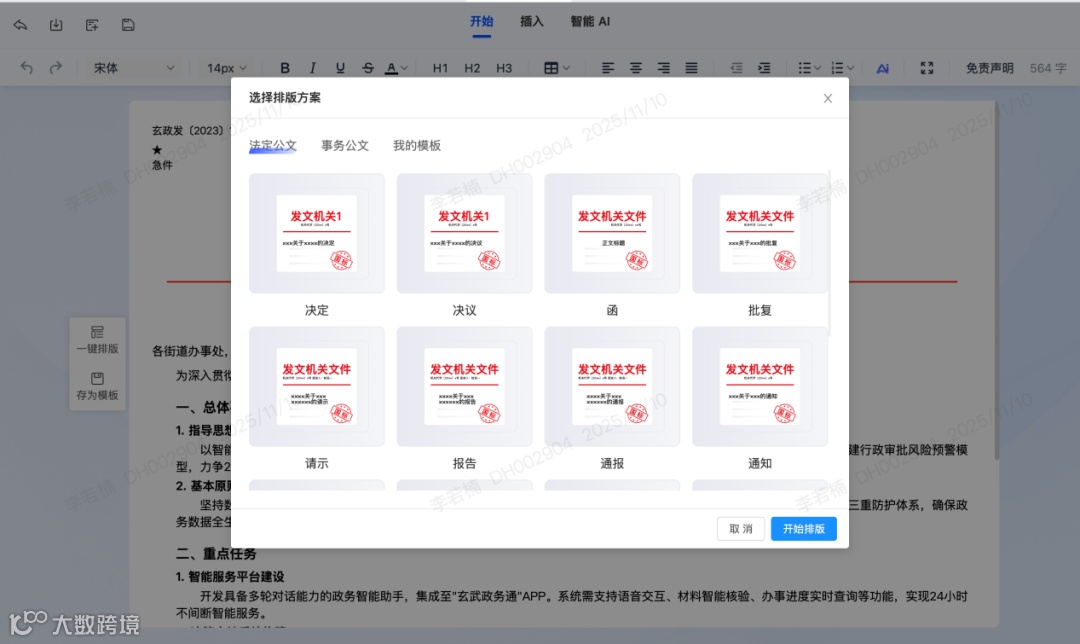Viewport: 1080px width, 644px height.
Task: Decrease paragraph indent
Action: pyautogui.click(x=736, y=67)
